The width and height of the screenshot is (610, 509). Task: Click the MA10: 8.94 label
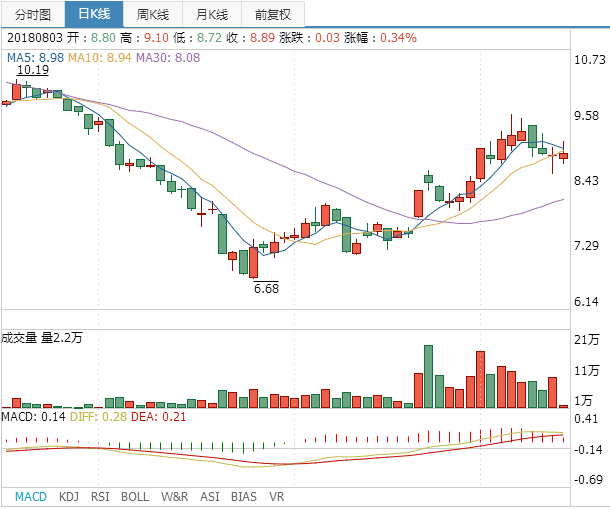tap(100, 58)
